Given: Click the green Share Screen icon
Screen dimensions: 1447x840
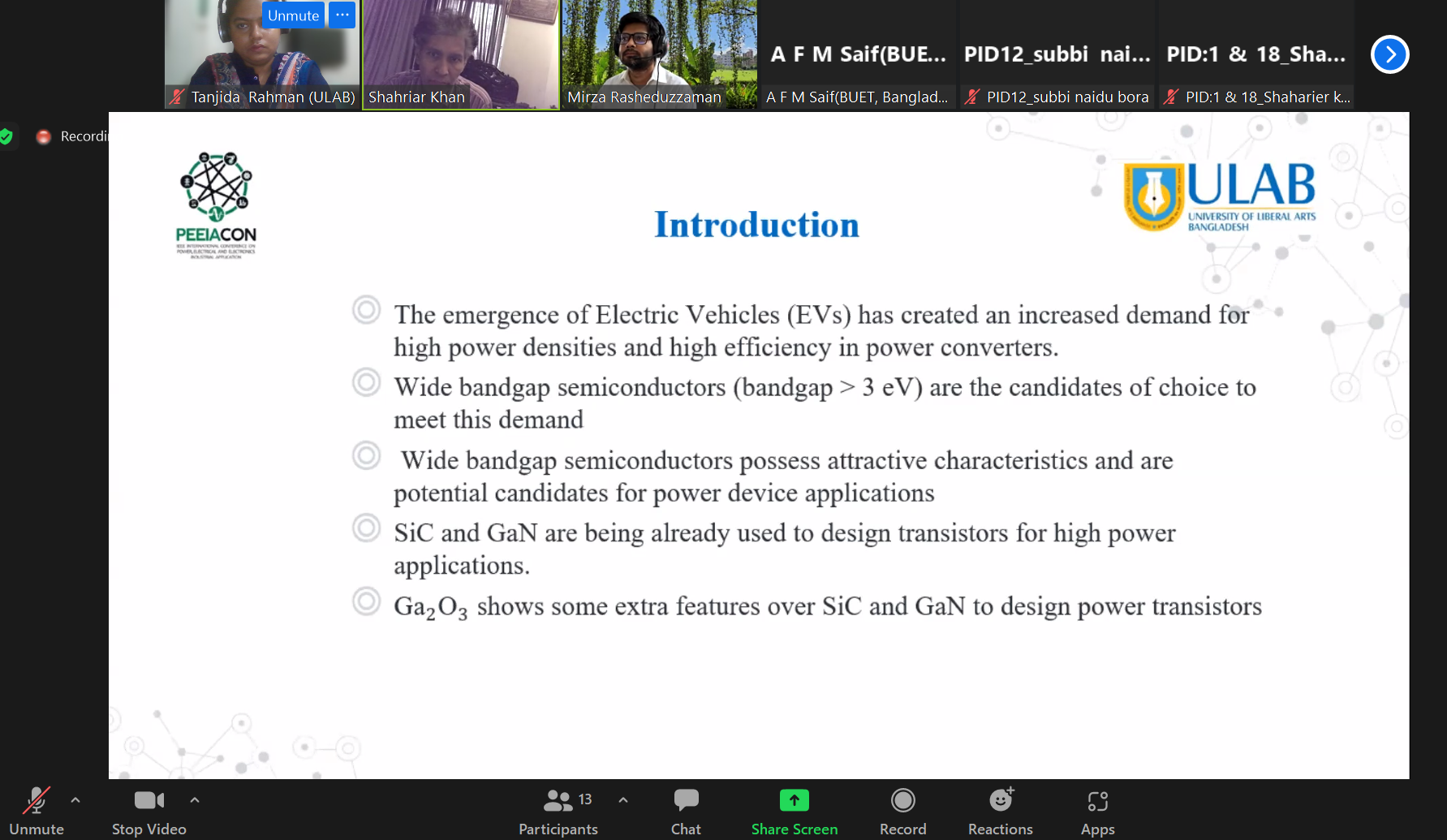Looking at the screenshot, I should (x=794, y=801).
